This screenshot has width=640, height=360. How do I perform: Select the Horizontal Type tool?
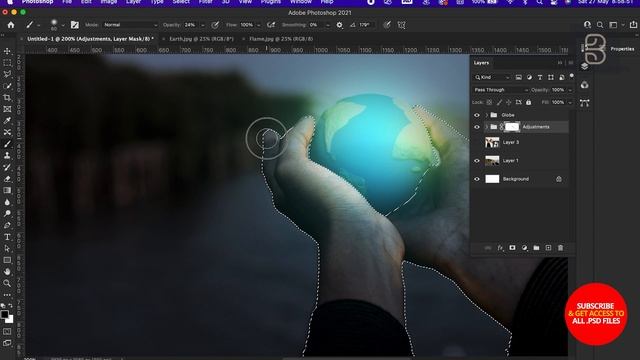(x=7, y=237)
